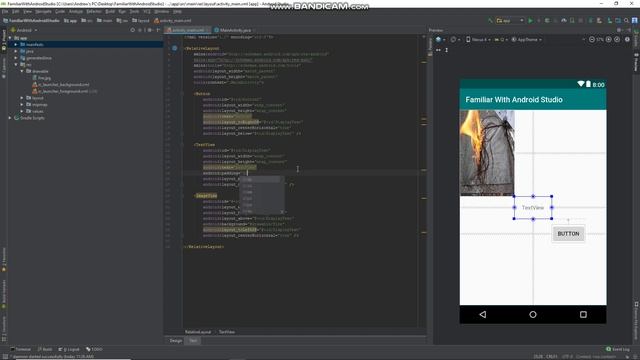The height and width of the screenshot is (360, 640).
Task: Click the fire image in layout preview
Action: coord(487,153)
